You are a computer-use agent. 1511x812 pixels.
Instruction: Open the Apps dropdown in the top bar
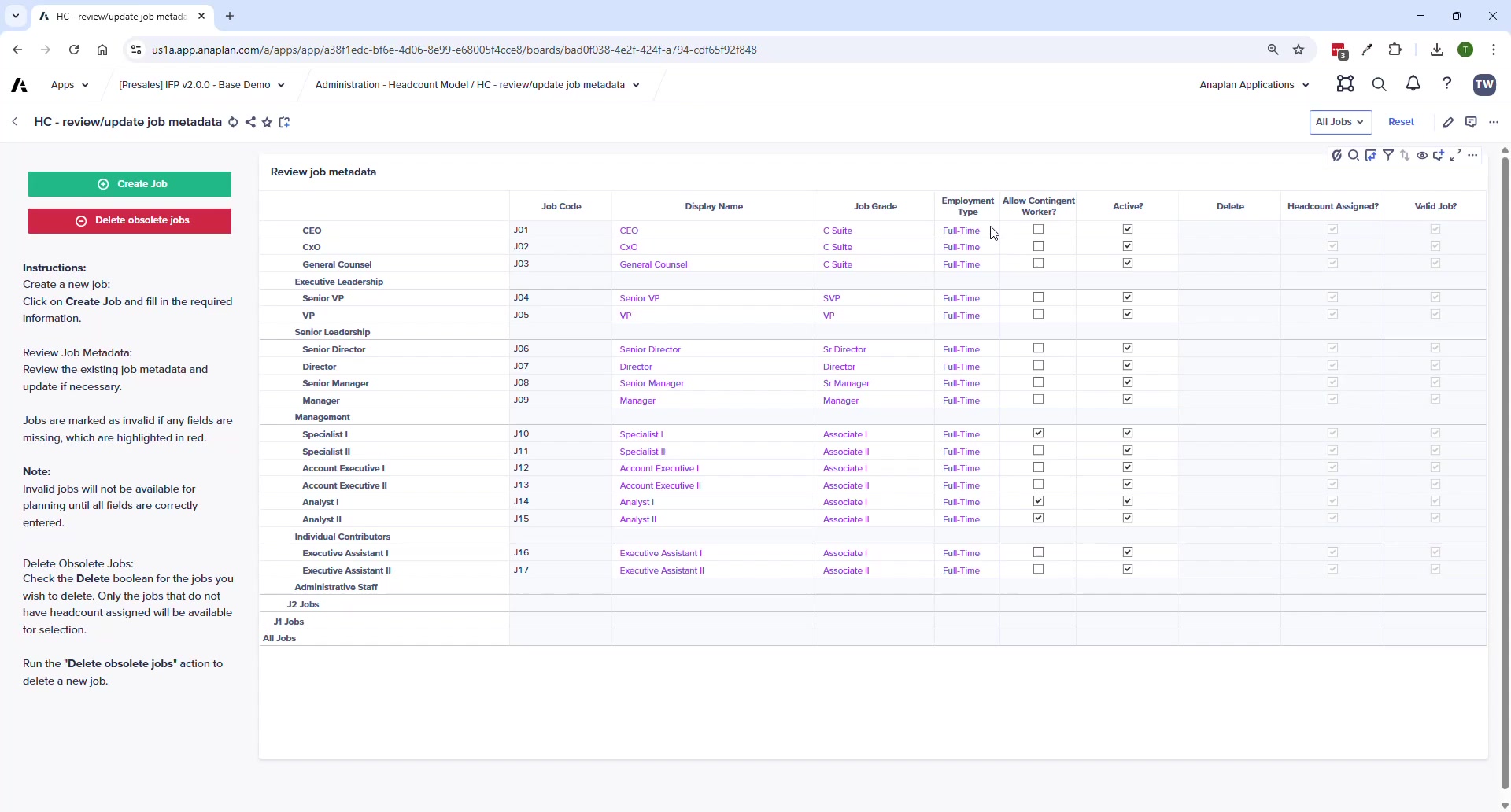69,84
